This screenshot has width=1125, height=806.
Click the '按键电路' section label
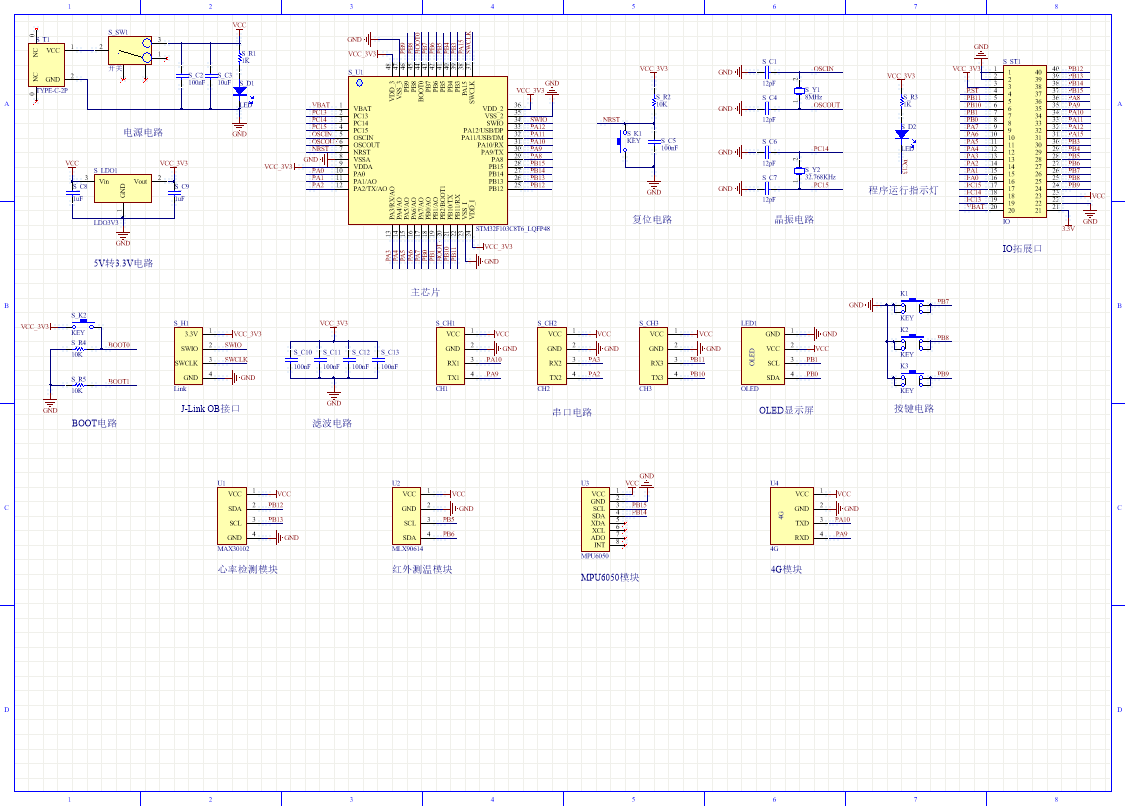click(x=914, y=408)
